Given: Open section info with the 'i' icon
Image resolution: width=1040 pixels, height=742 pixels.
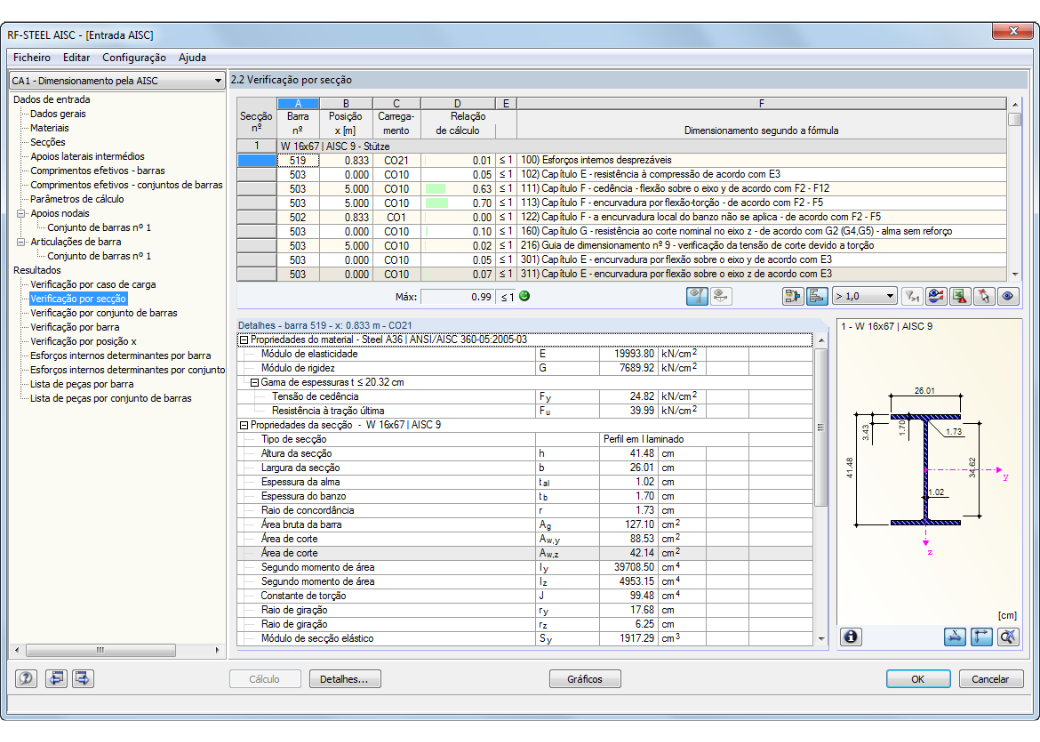Looking at the screenshot, I should tap(850, 637).
